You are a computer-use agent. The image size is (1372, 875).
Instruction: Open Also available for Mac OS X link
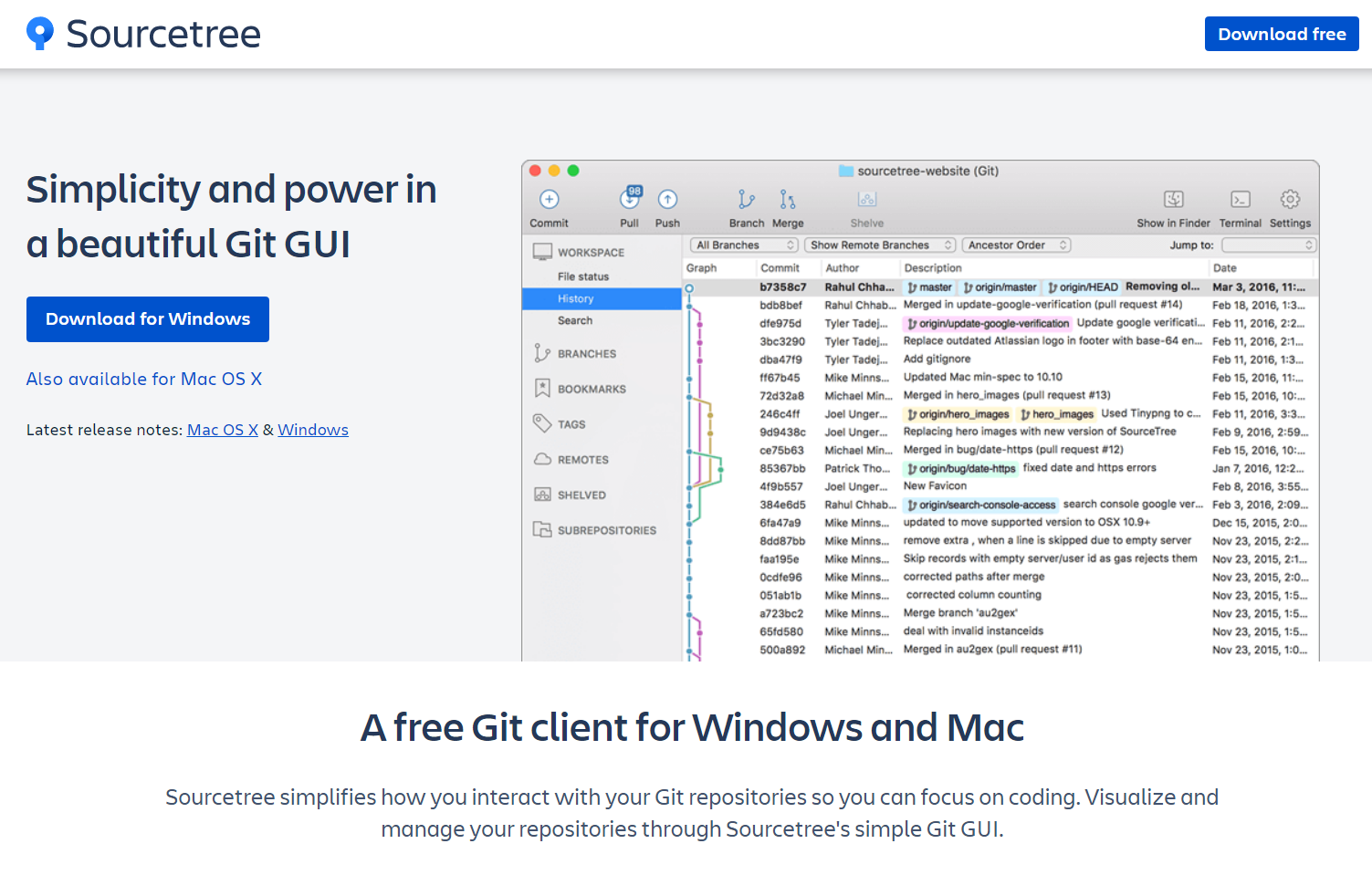click(x=144, y=379)
